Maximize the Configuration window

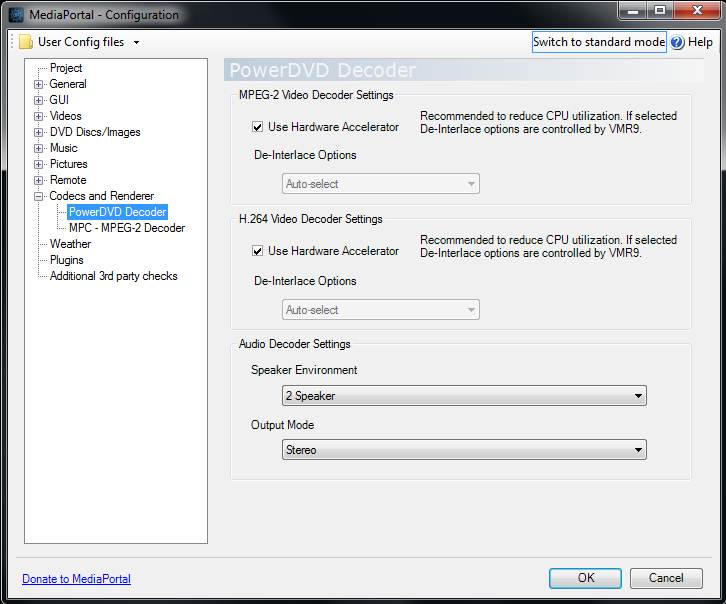coord(660,11)
